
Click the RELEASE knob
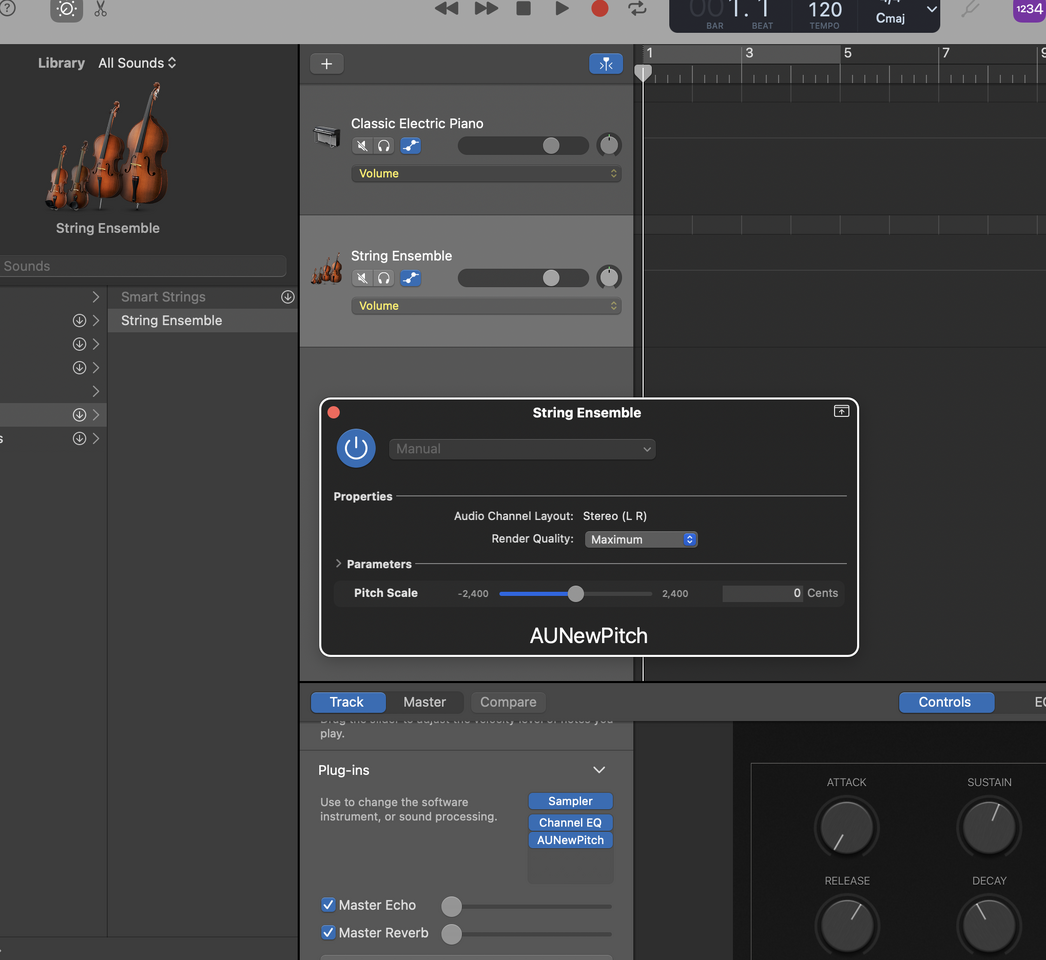click(x=847, y=927)
